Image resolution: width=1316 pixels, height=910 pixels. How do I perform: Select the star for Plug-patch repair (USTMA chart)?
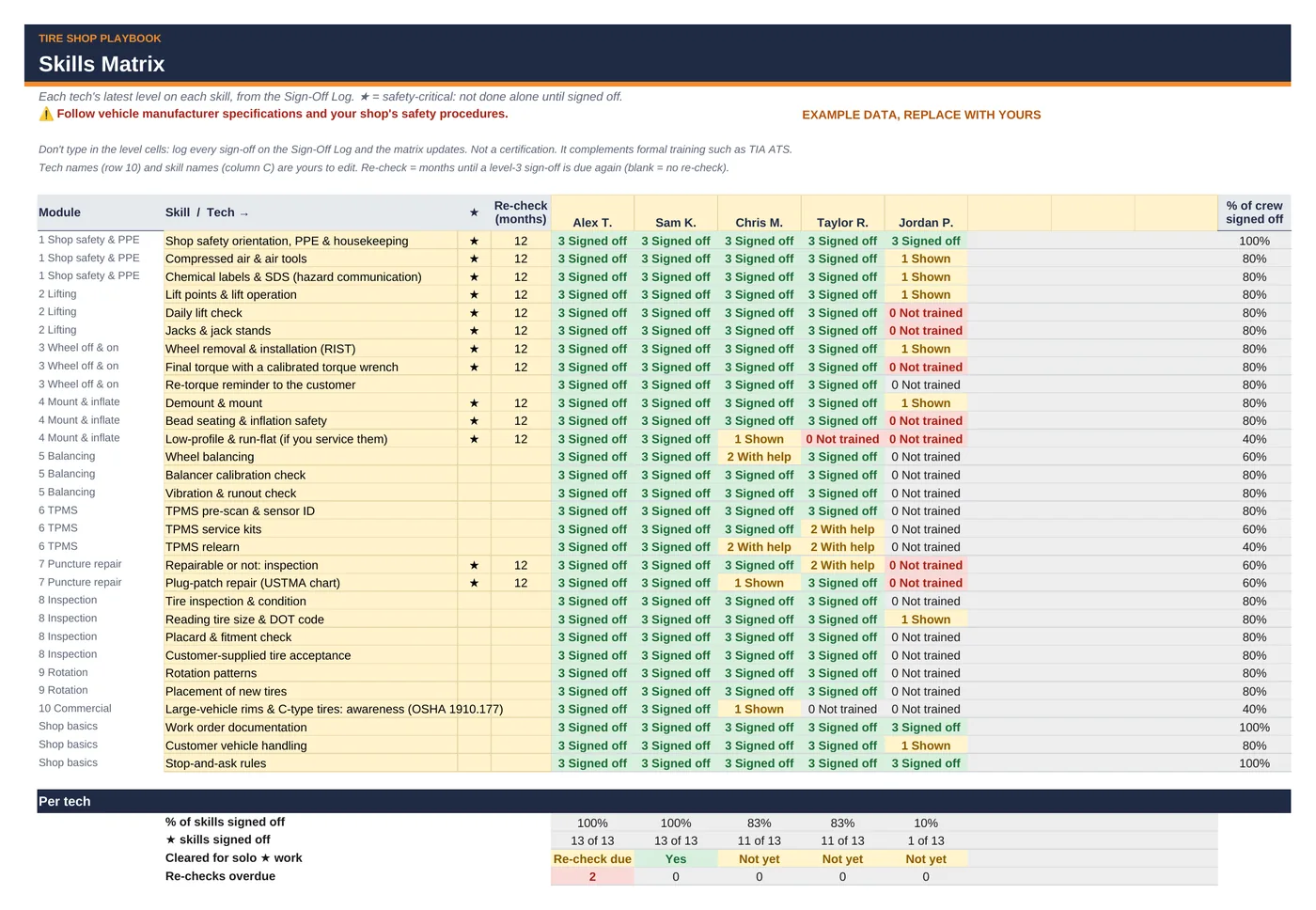pos(474,583)
